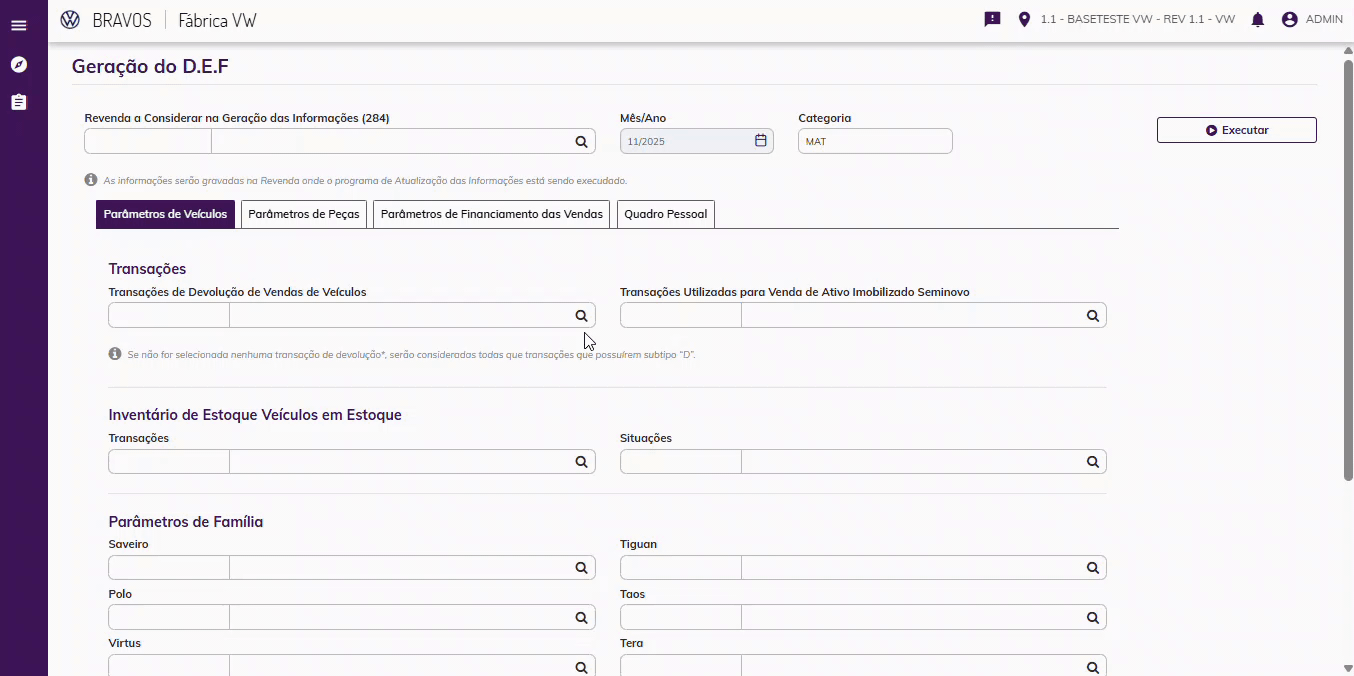Click the vertical page scrollbar
Image resolution: width=1354 pixels, height=676 pixels.
pyautogui.click(x=1348, y=270)
